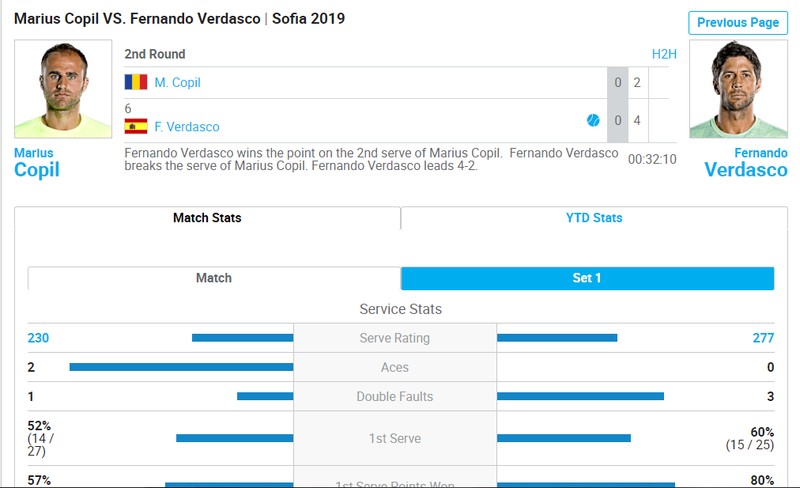This screenshot has height=488, width=800.
Task: Go back using the Previous Page button
Action: [x=738, y=23]
